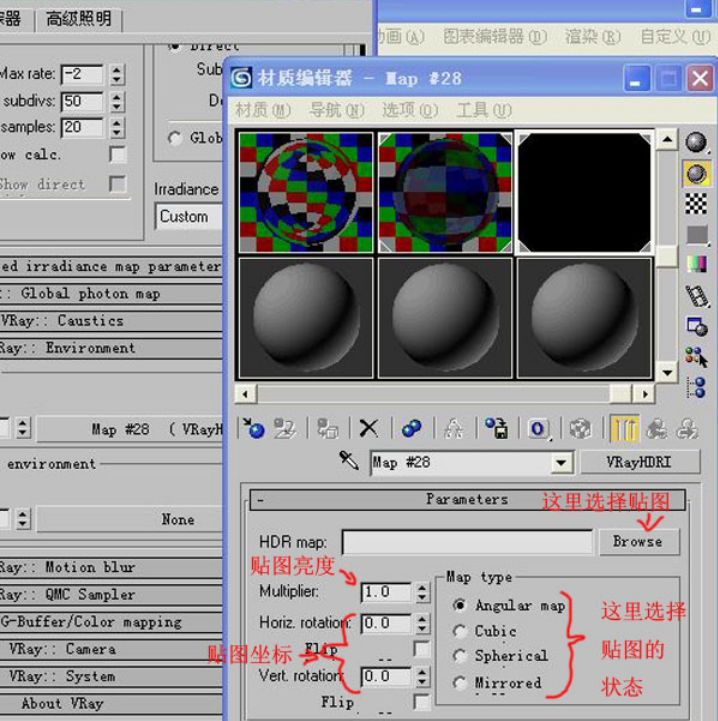Viewport: 718px width, 721px height.
Task: Open 材质(M) menu in Material Editor
Action: coord(263,110)
